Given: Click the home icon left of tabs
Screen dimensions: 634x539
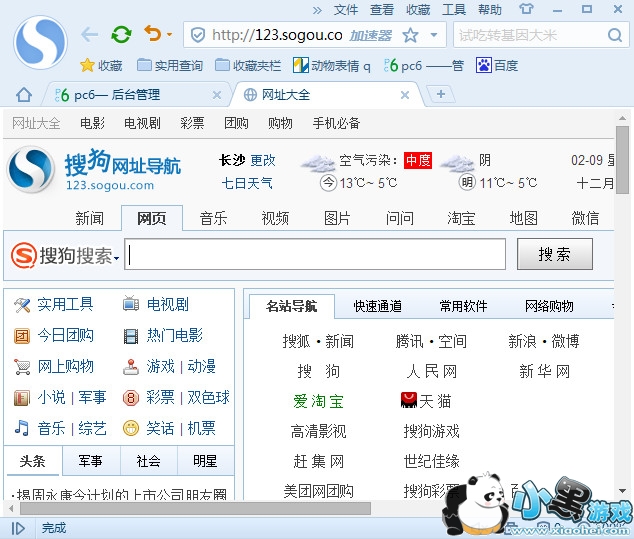Looking at the screenshot, I should click(24, 95).
